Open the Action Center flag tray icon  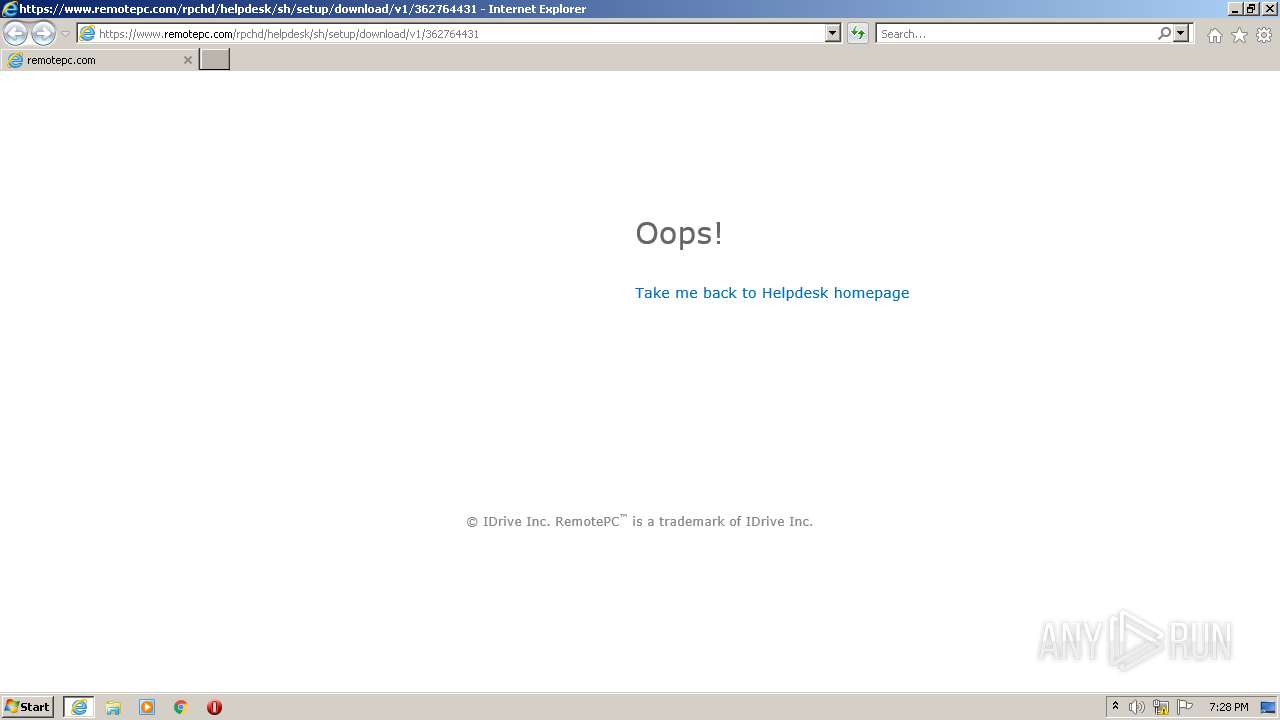point(1185,707)
